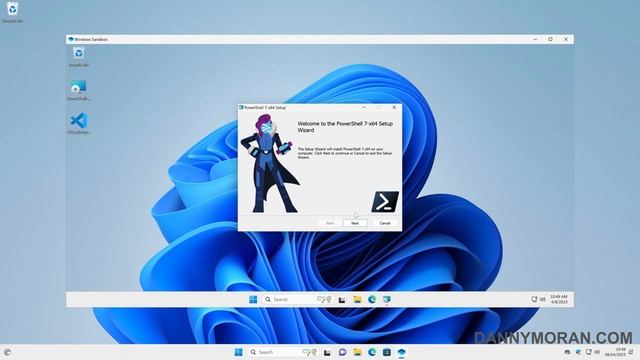Open host Start menu

click(238, 352)
